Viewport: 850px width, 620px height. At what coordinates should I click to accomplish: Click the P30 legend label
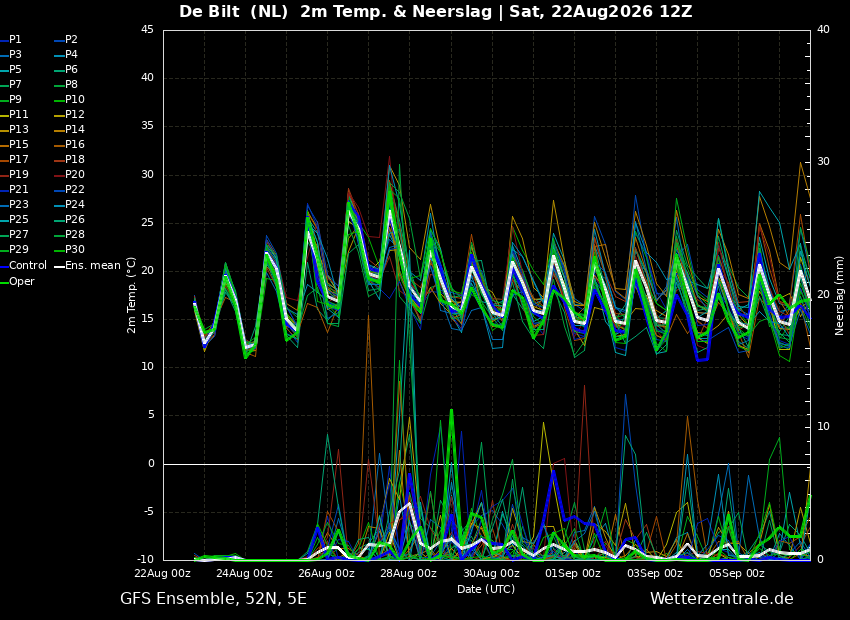point(75,249)
